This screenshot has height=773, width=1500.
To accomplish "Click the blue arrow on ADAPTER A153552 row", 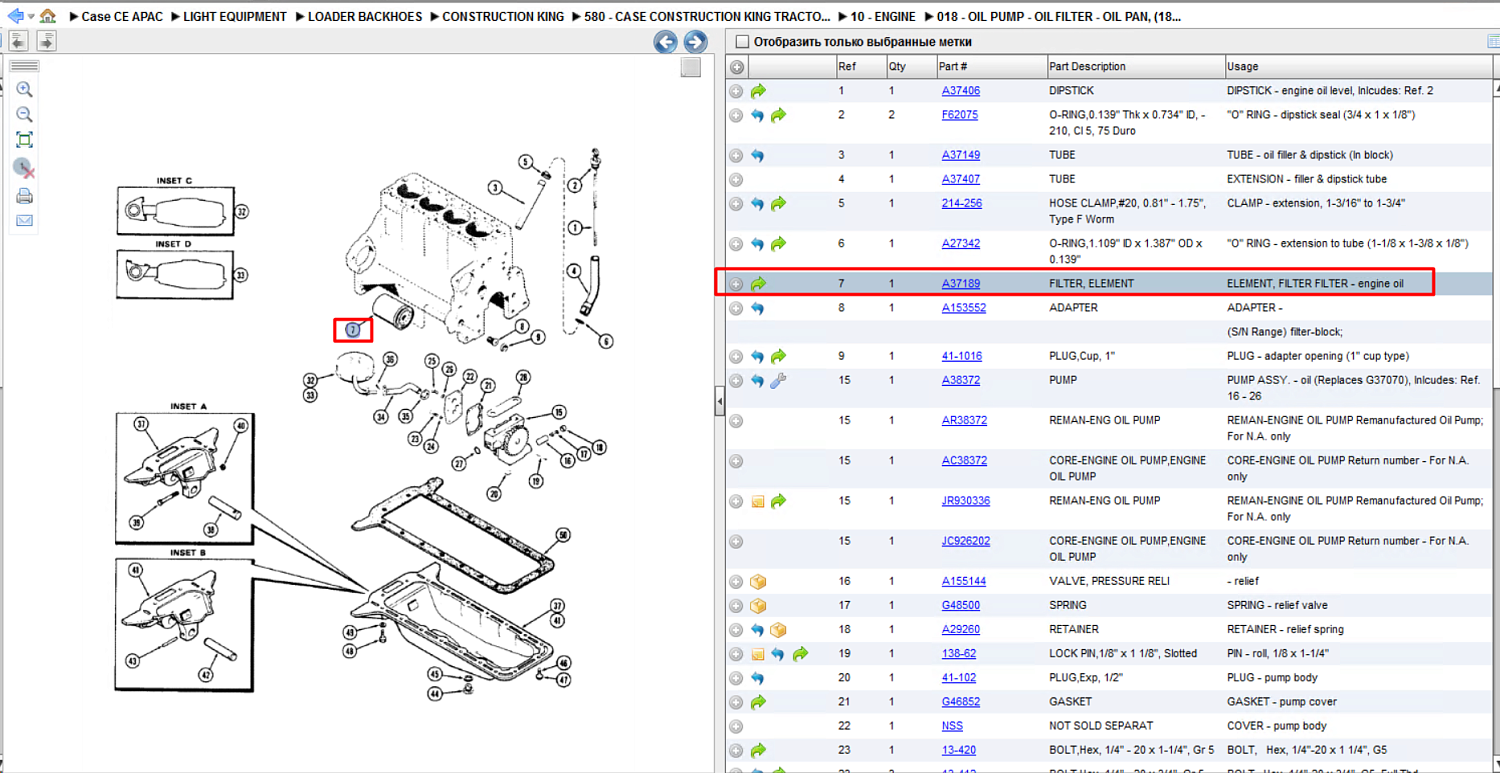I will tap(758, 308).
